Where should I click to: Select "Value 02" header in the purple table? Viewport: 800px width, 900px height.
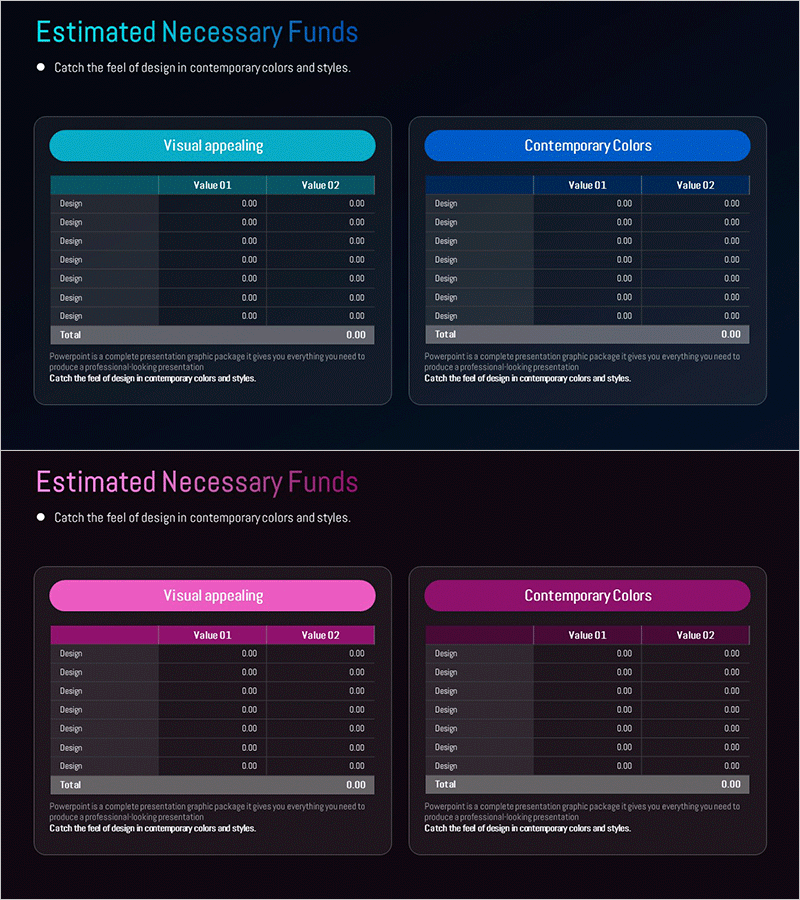pos(695,635)
